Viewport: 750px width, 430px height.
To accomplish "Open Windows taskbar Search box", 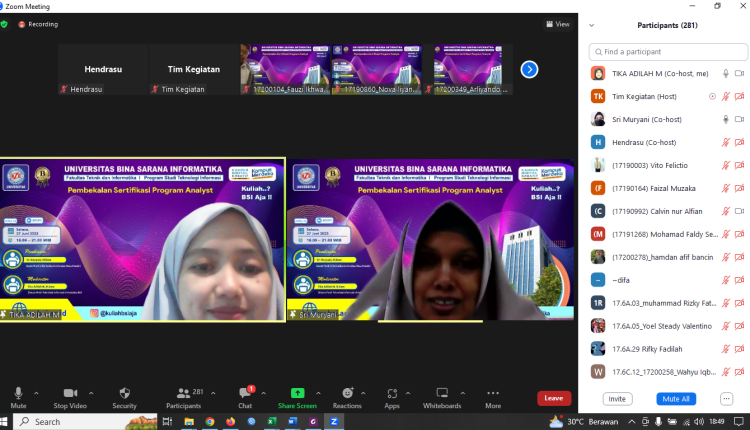I will 85,422.
